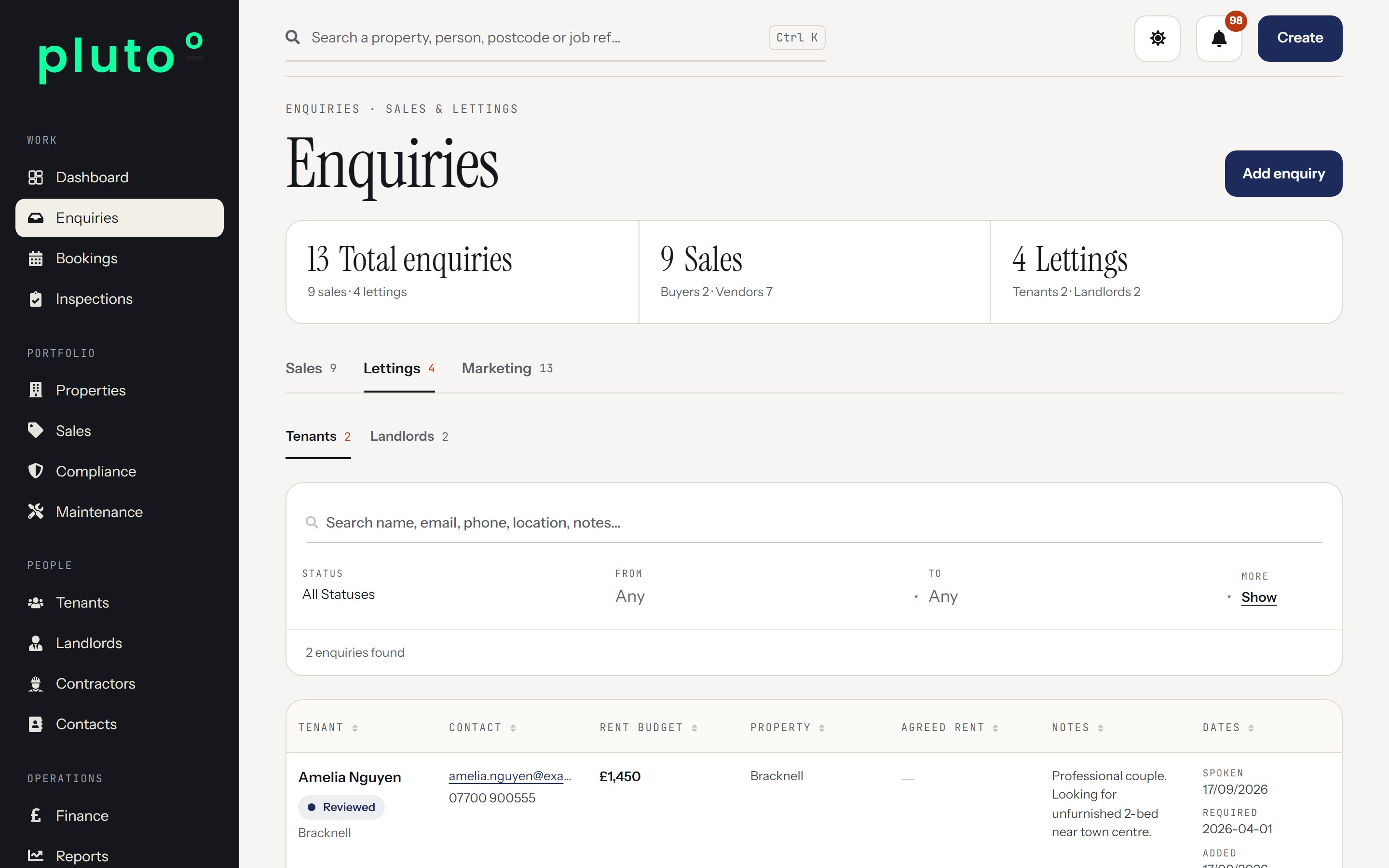The width and height of the screenshot is (1389, 868).
Task: Sort table by Dates column
Action: [x=1228, y=728]
